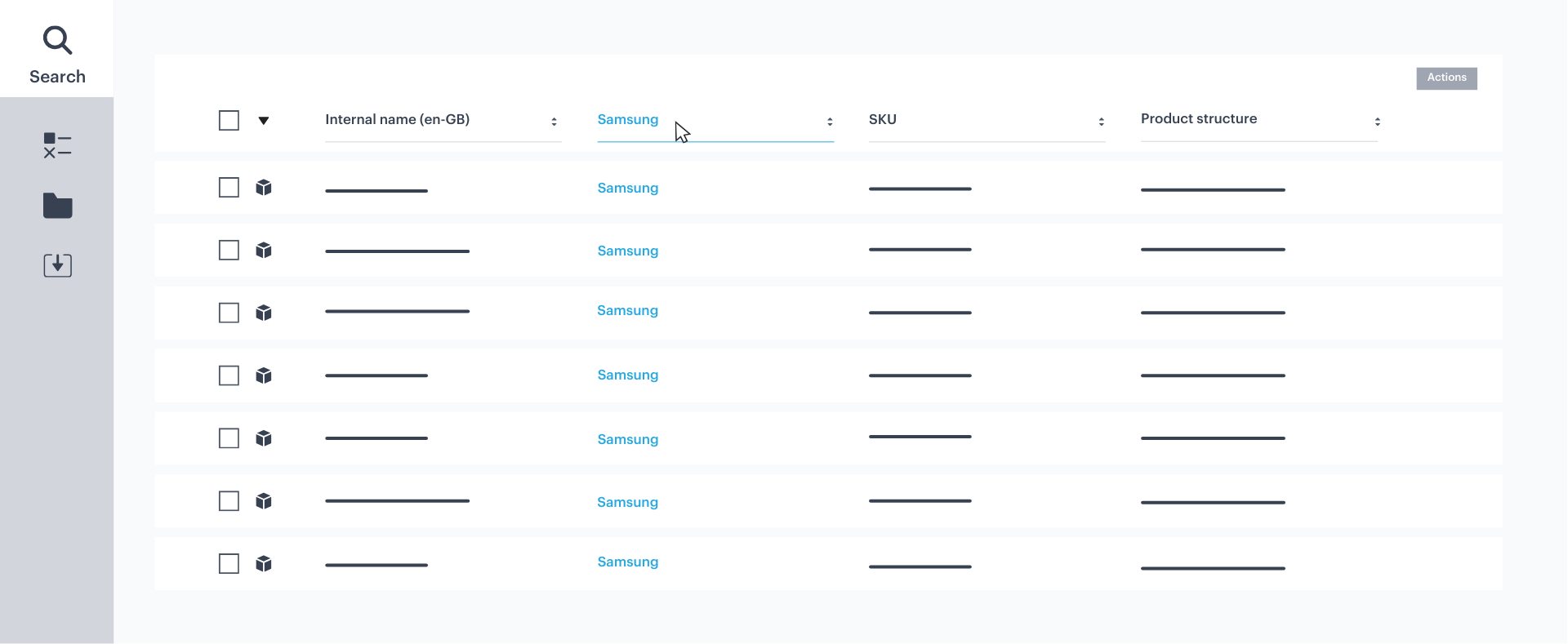Toggle sort arrows on the SKU column
The image size is (1568, 644).
[1102, 122]
